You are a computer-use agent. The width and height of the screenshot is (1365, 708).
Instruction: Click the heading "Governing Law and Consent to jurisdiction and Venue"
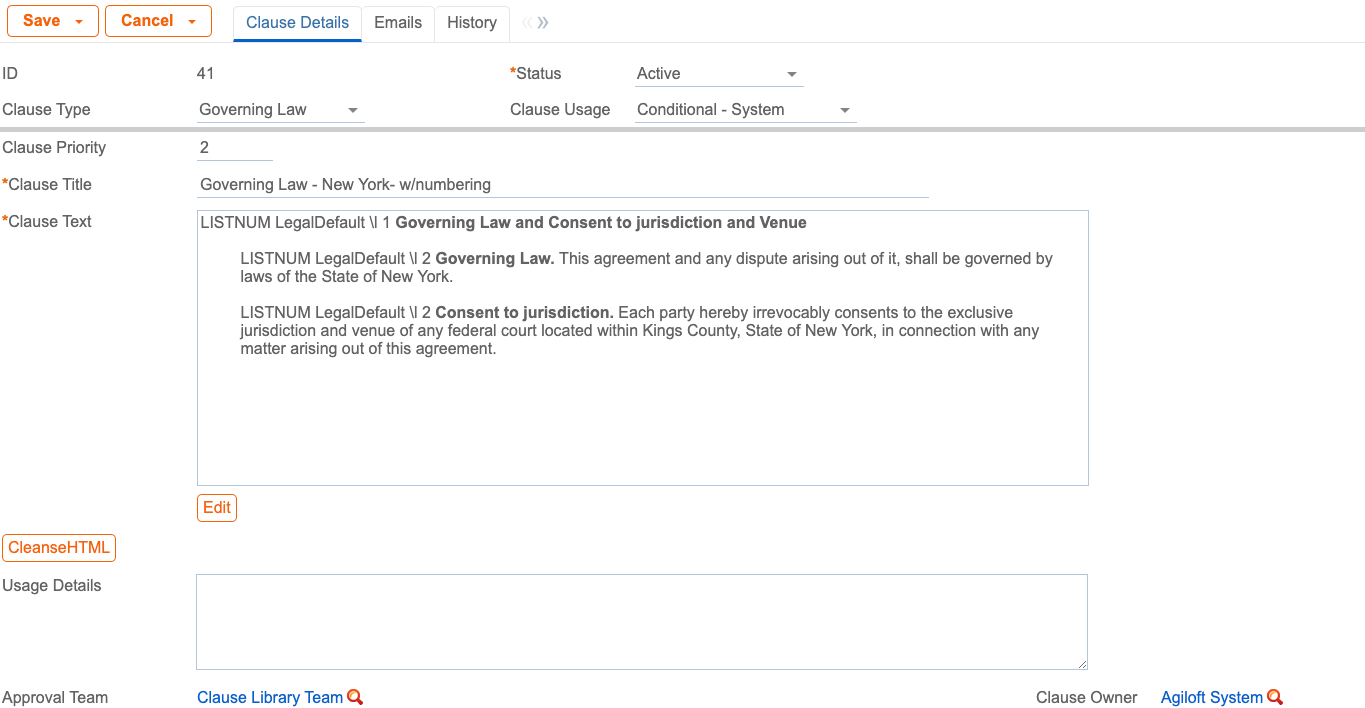[x=601, y=223]
